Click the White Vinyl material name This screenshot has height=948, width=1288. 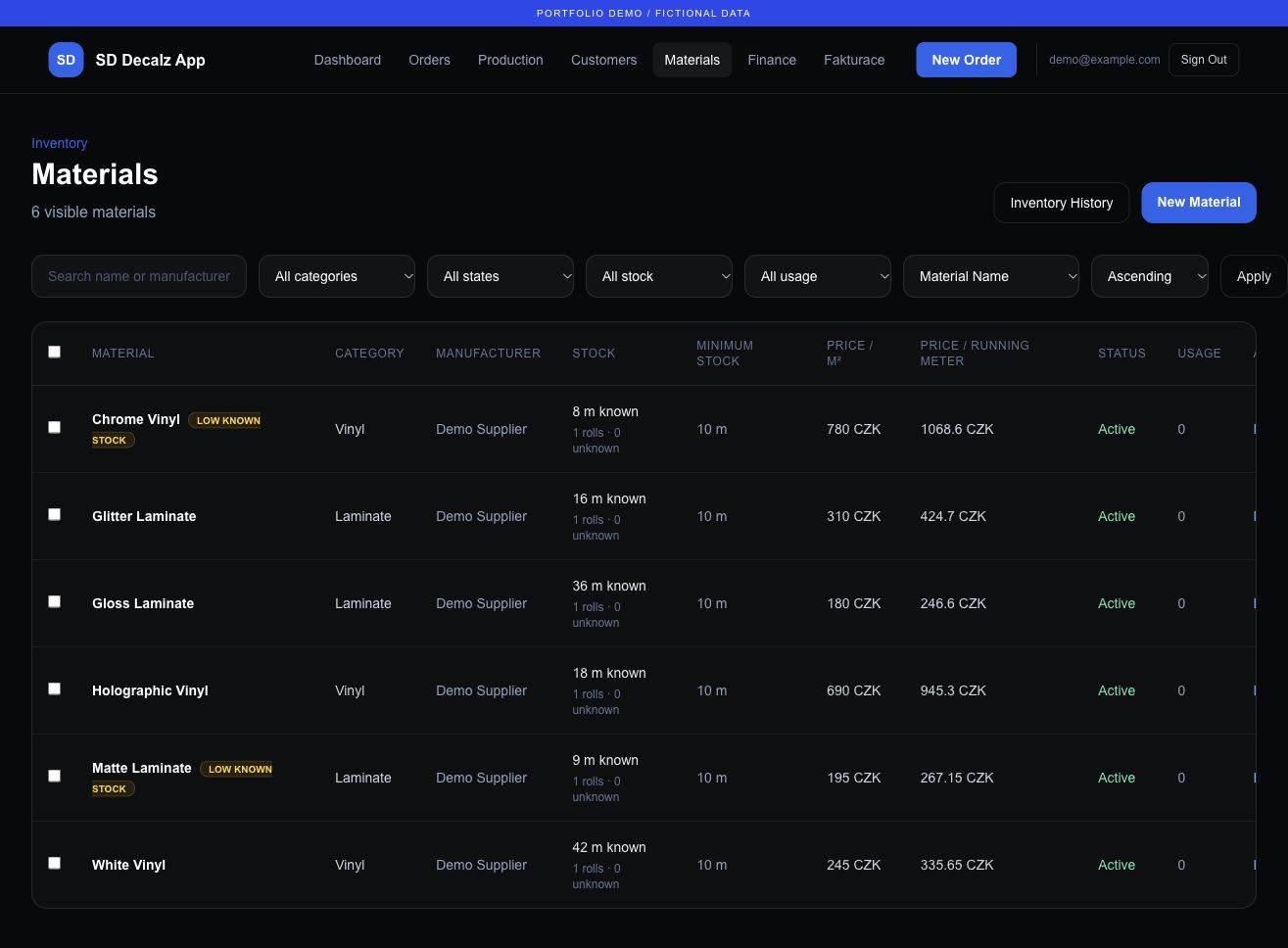click(x=128, y=865)
